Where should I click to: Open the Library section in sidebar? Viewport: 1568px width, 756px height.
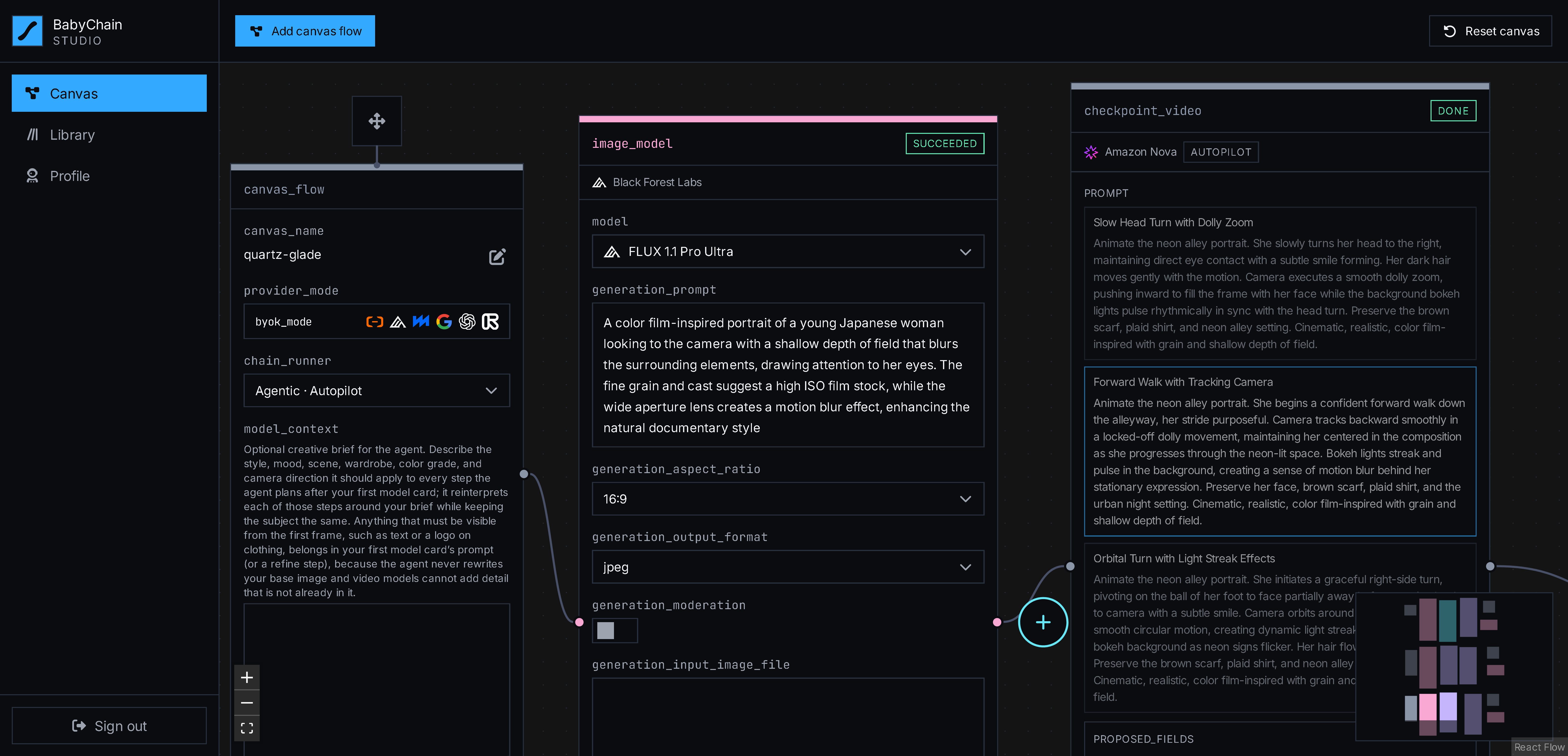point(109,135)
